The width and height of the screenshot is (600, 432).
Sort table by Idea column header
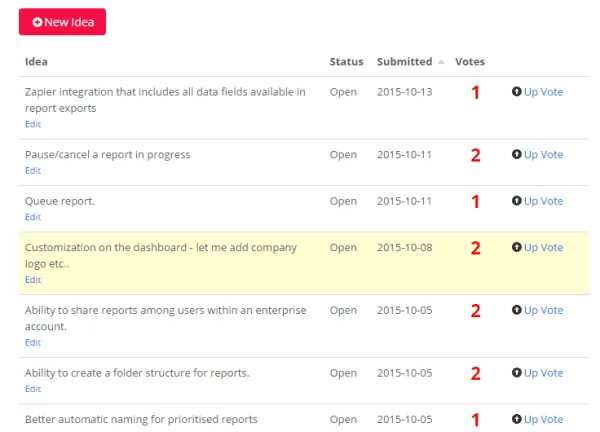[36, 62]
